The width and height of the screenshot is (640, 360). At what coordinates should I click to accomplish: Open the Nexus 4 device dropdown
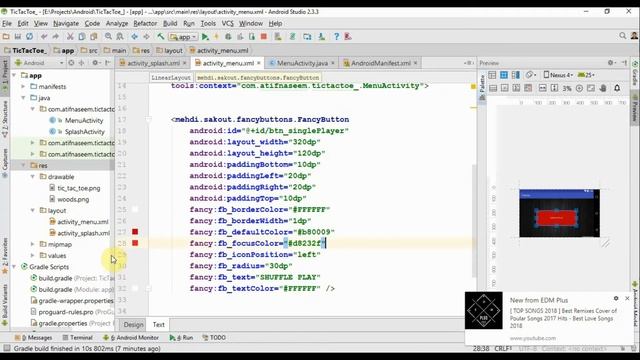tap(558, 75)
